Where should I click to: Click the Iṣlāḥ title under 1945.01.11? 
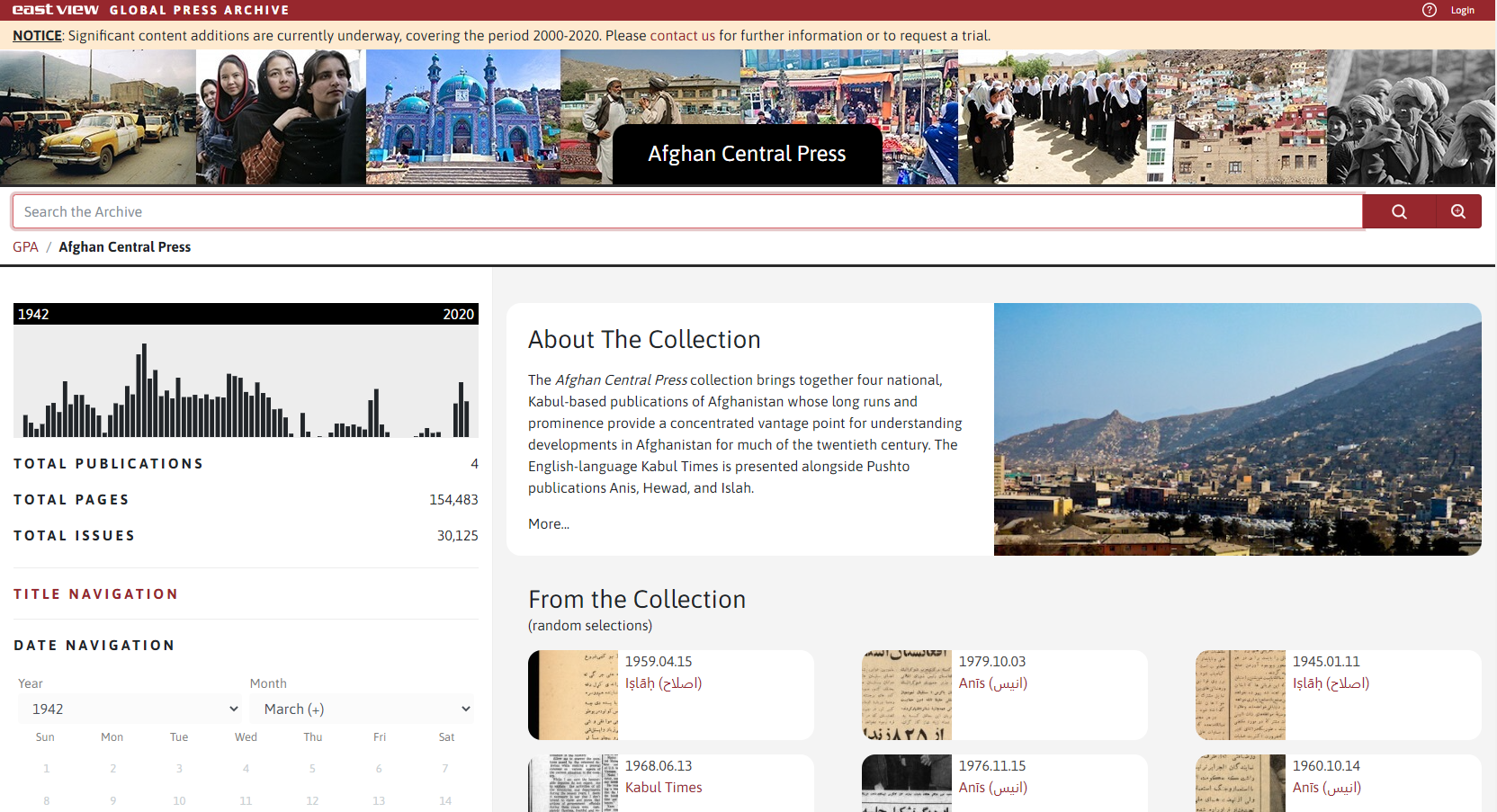[x=1331, y=683]
